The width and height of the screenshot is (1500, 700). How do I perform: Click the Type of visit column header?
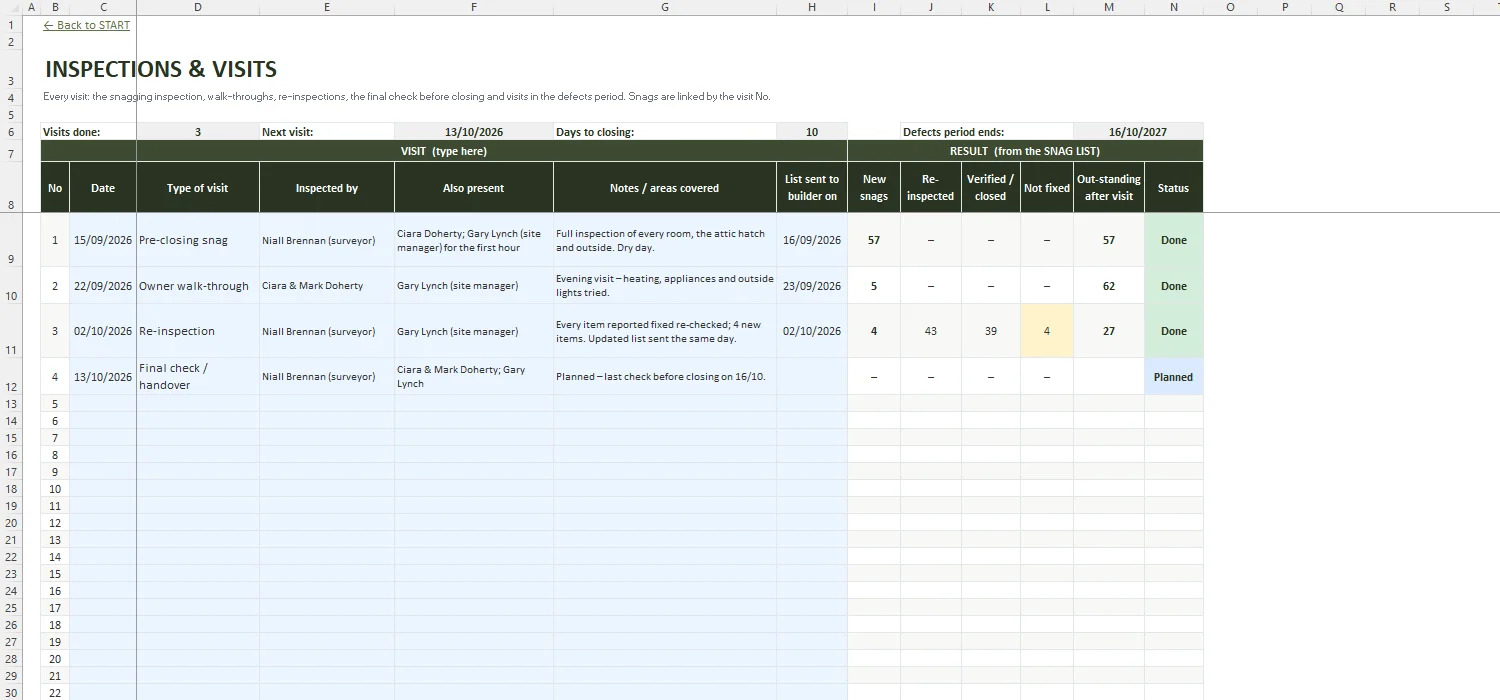pos(198,187)
